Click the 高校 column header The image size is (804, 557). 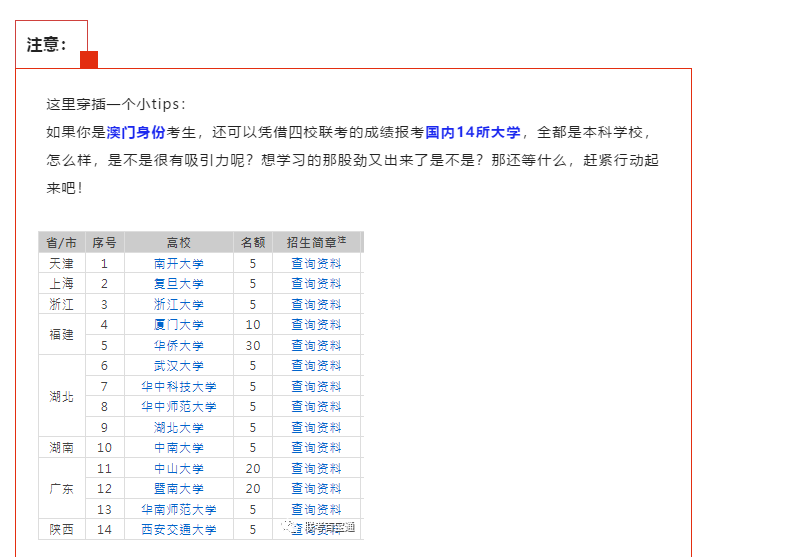click(x=179, y=243)
